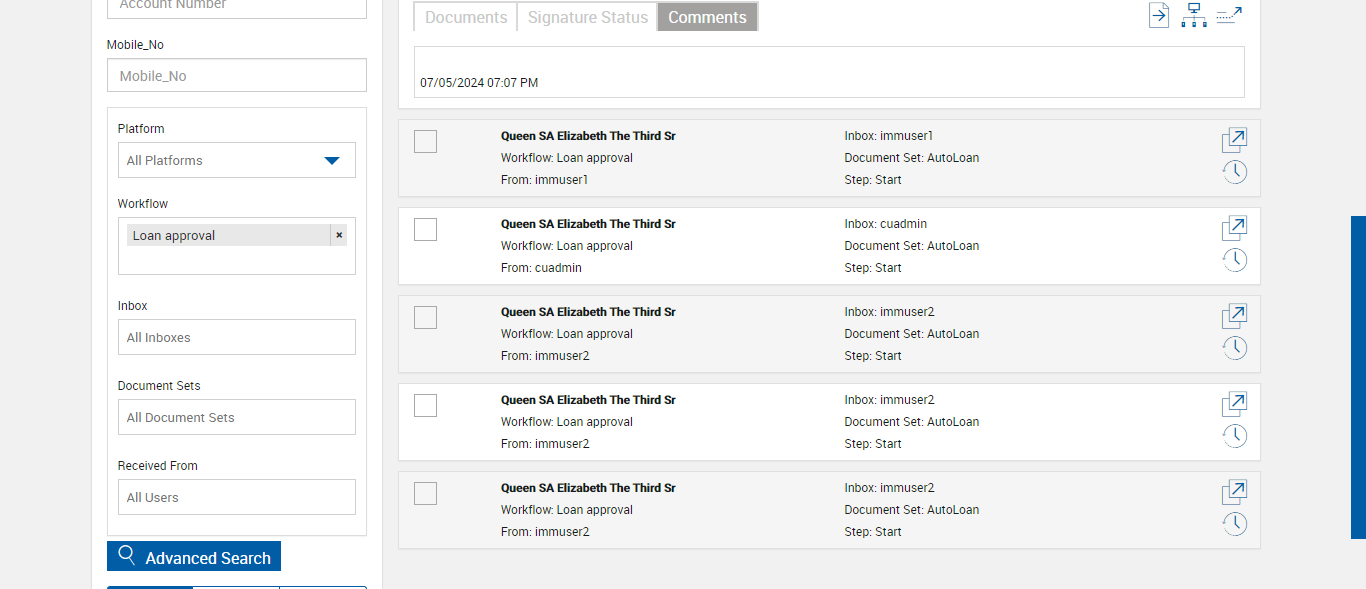The image size is (1366, 589).
Task: View history for the cuadmin inbox item
Action: tap(1235, 260)
